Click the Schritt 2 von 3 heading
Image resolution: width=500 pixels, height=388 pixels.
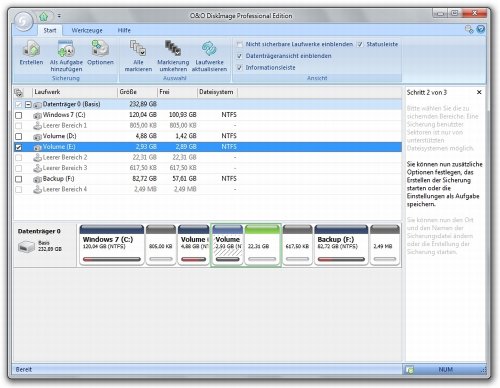coord(426,93)
